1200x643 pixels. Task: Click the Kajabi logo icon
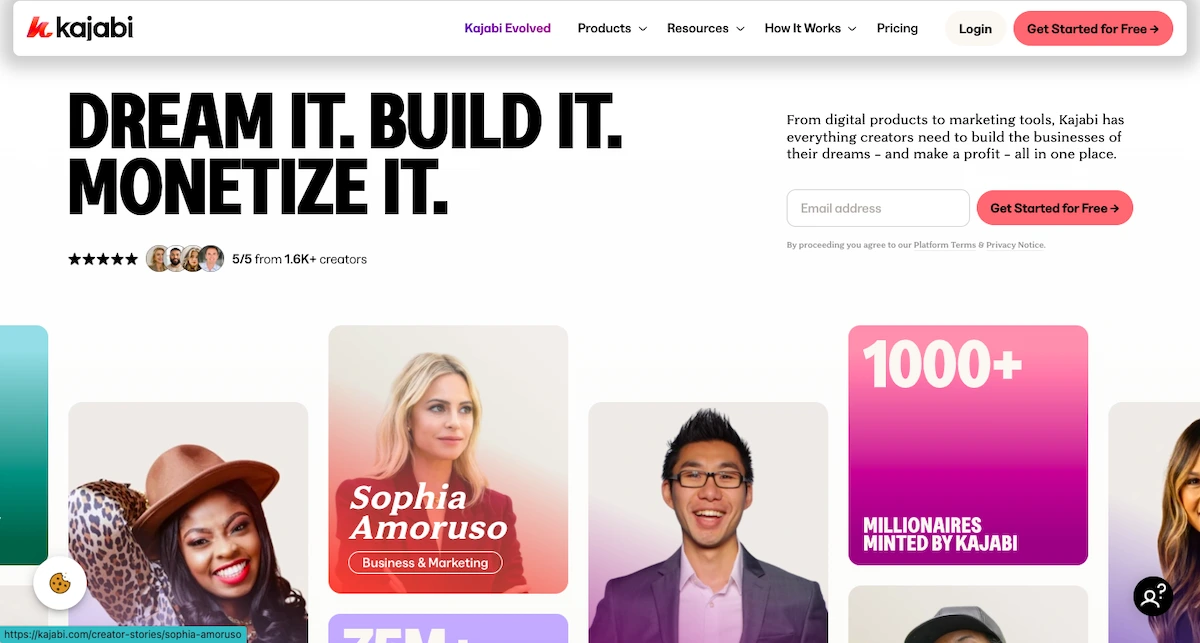39,28
